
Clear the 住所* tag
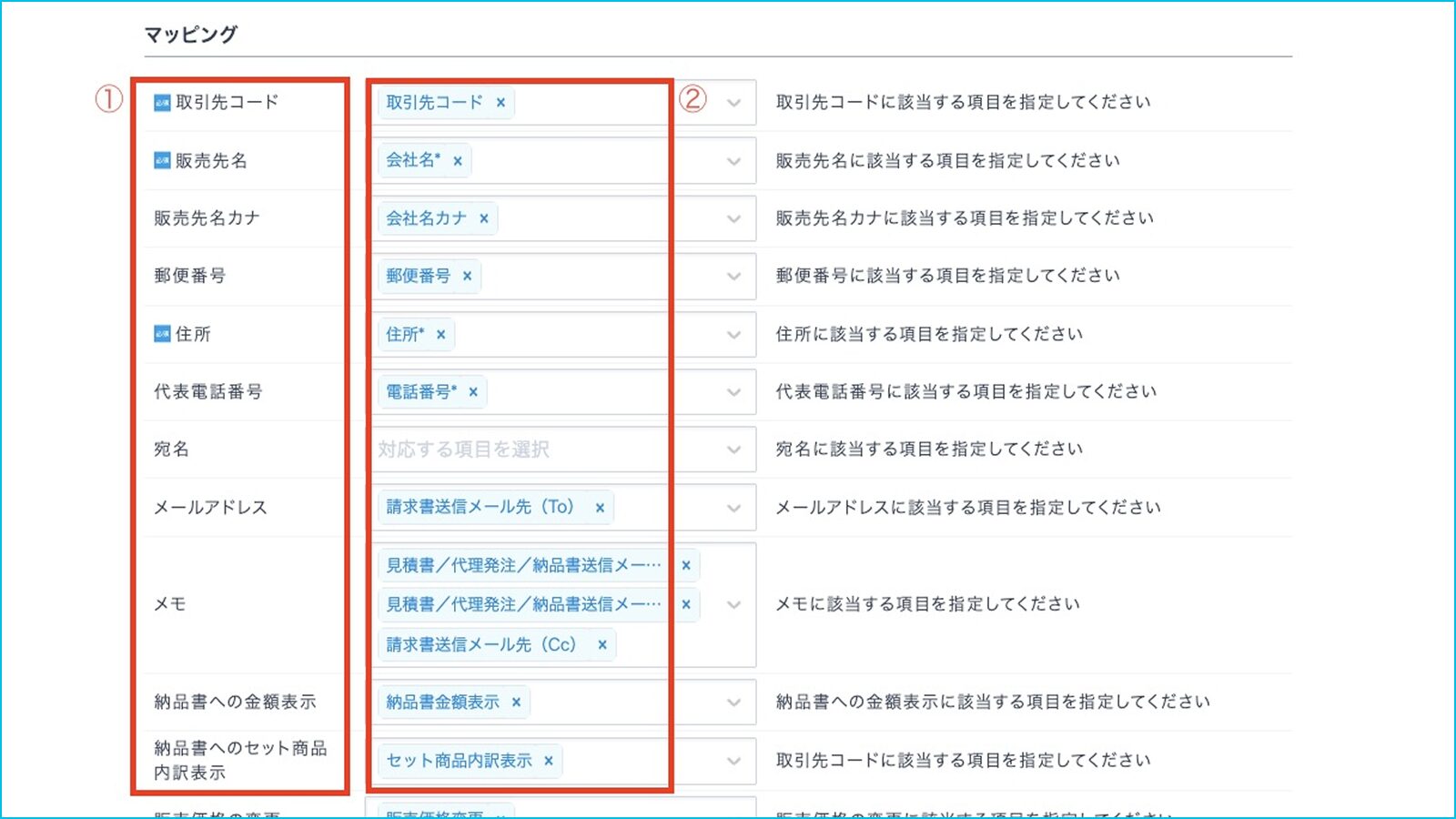coord(440,335)
